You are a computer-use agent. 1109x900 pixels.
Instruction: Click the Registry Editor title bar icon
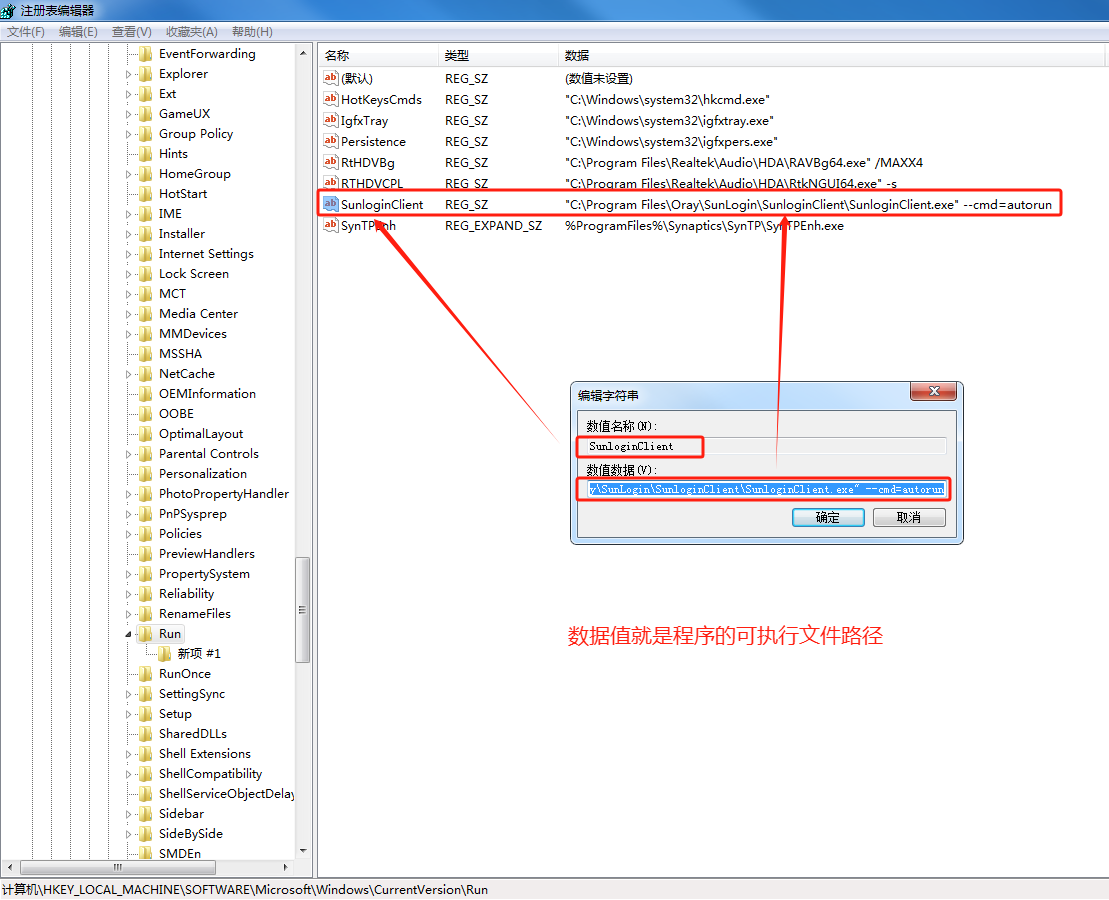(8, 11)
